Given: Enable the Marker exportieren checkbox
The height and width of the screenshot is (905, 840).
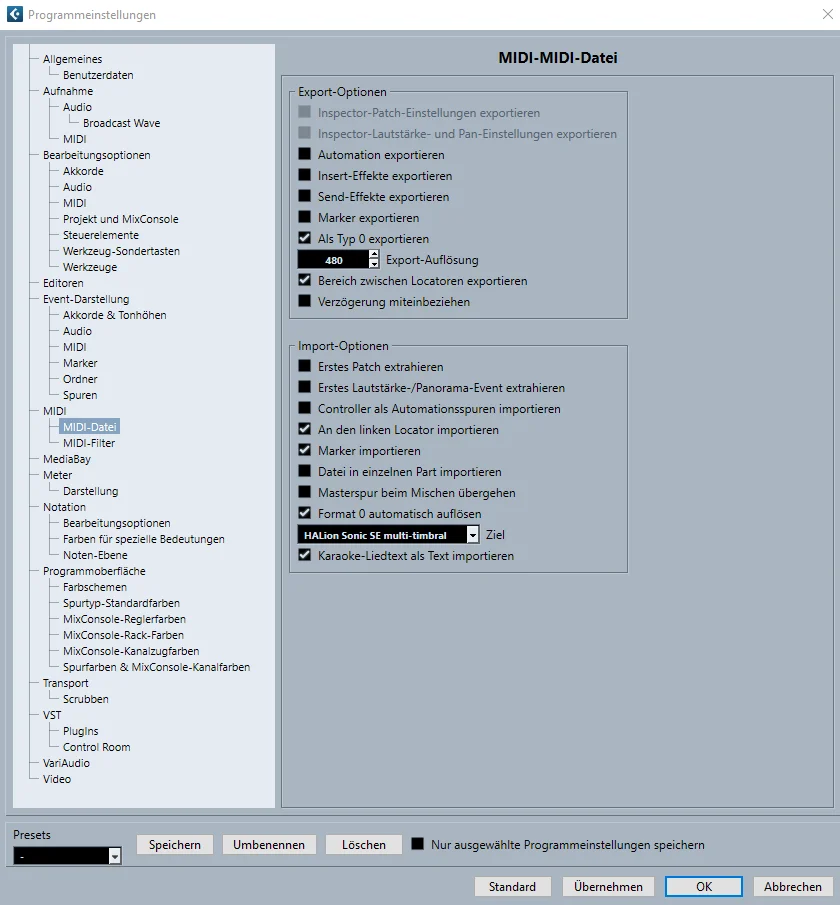Looking at the screenshot, I should [x=304, y=217].
